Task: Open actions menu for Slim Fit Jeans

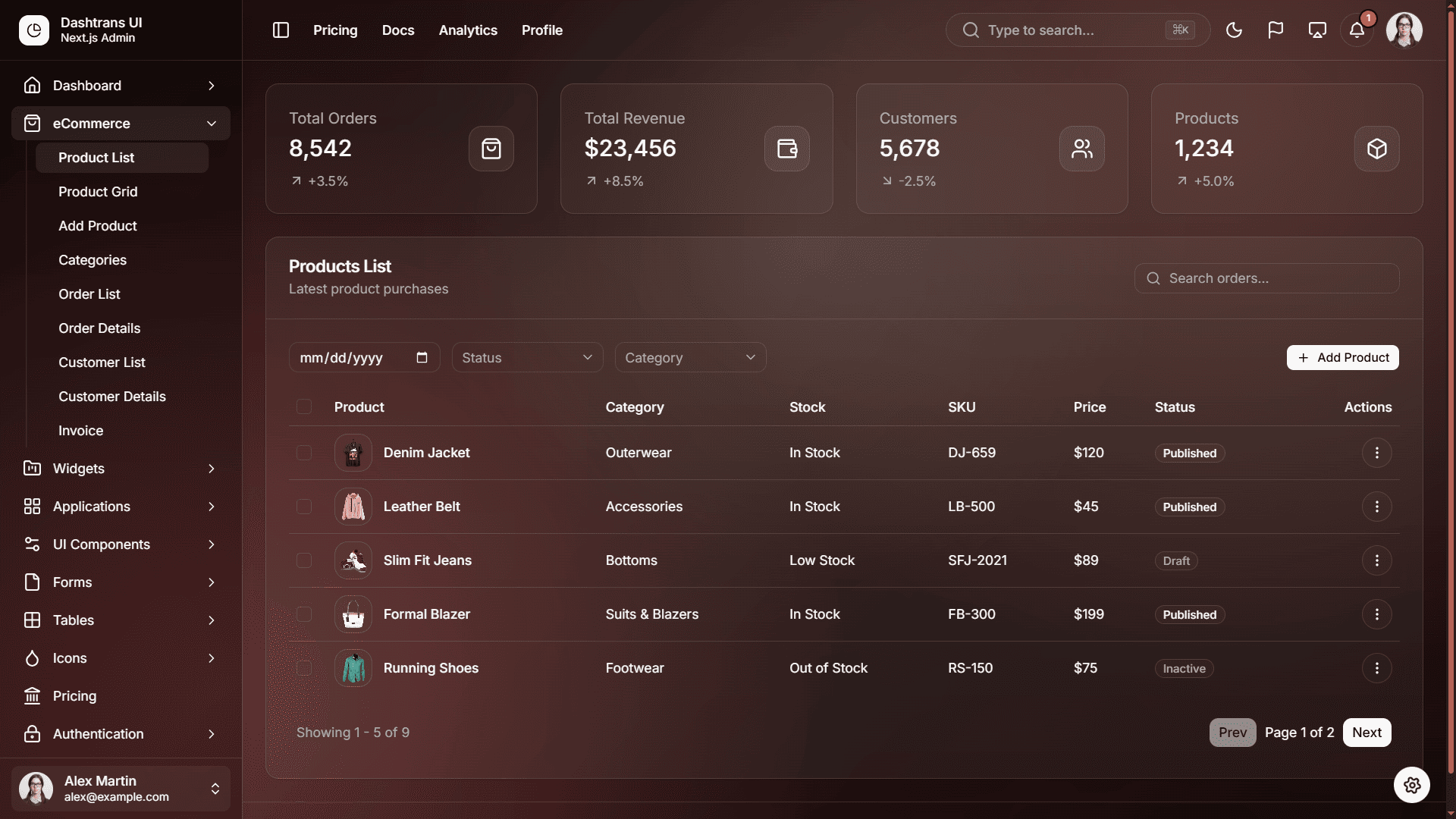Action: (1377, 560)
